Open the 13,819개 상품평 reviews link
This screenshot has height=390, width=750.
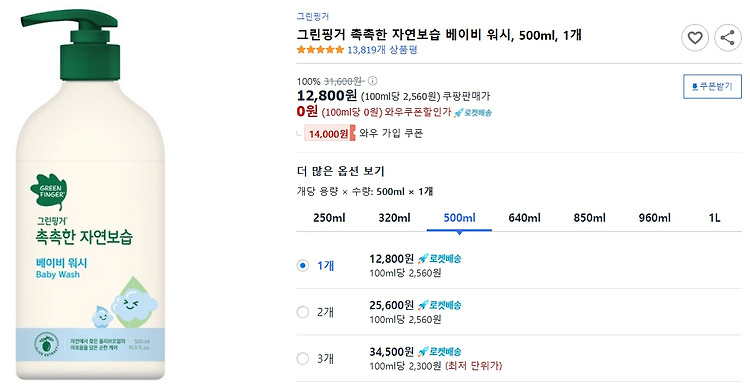pyautogui.click(x=382, y=50)
